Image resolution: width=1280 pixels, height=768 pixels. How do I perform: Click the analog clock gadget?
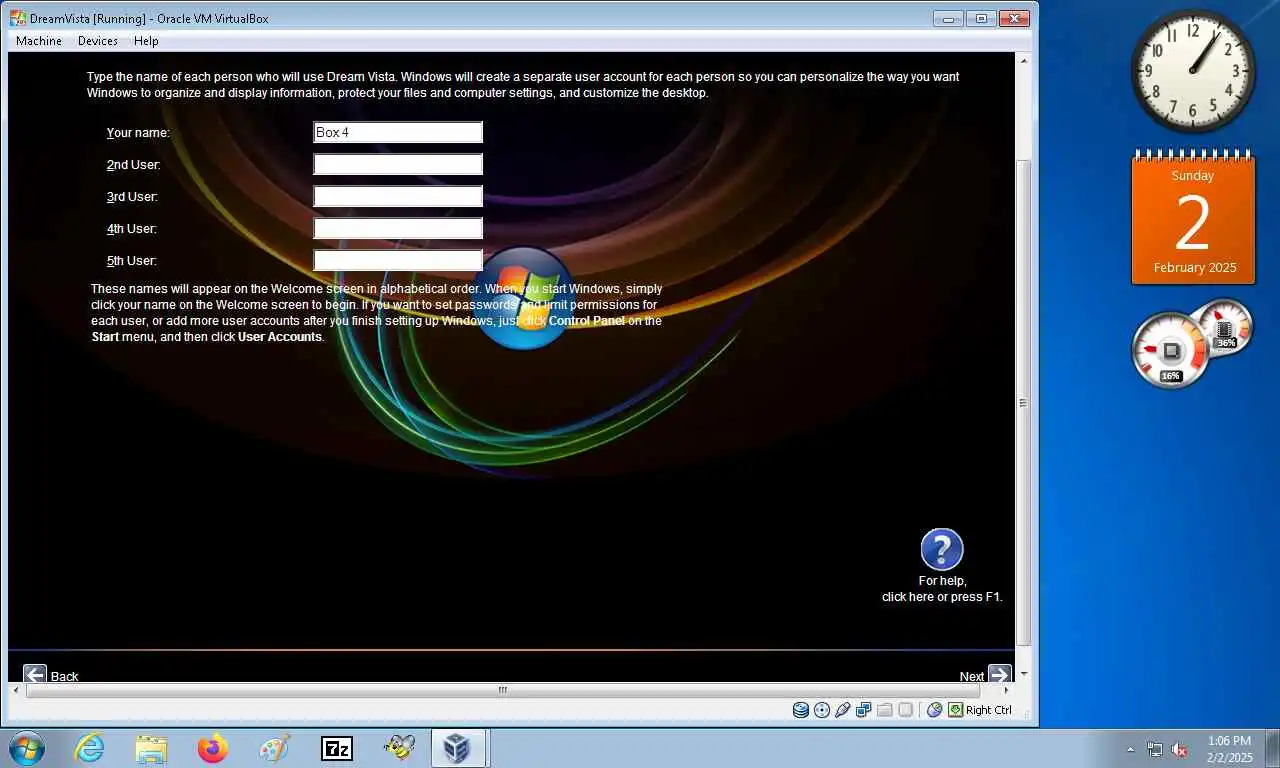coord(1193,71)
